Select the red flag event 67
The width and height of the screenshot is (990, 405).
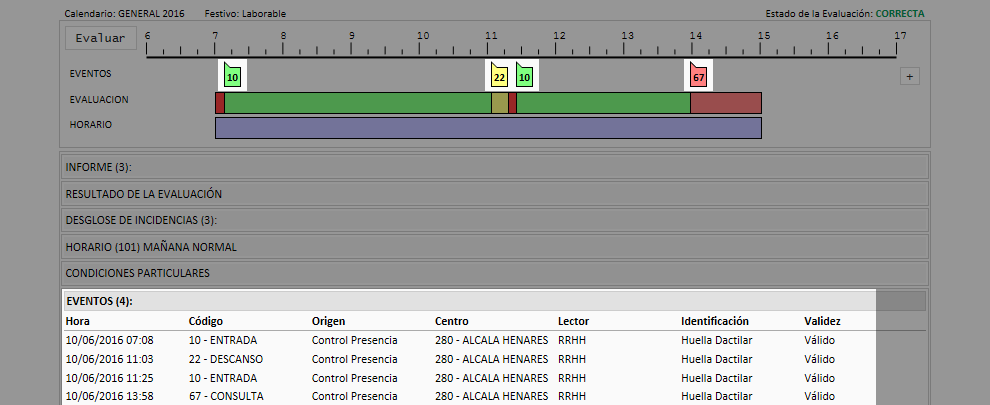tap(698, 75)
